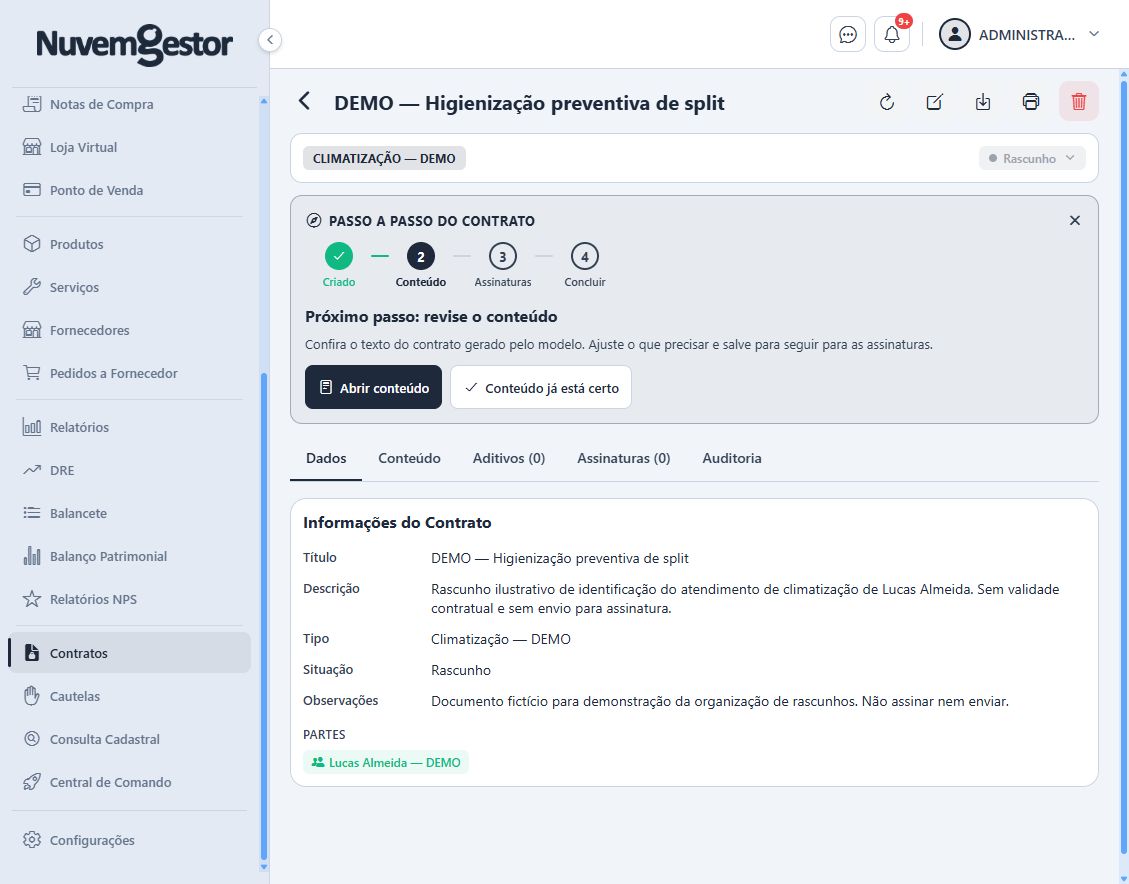Click the Abrir conteúdo button
The image size is (1129, 884).
click(373, 387)
